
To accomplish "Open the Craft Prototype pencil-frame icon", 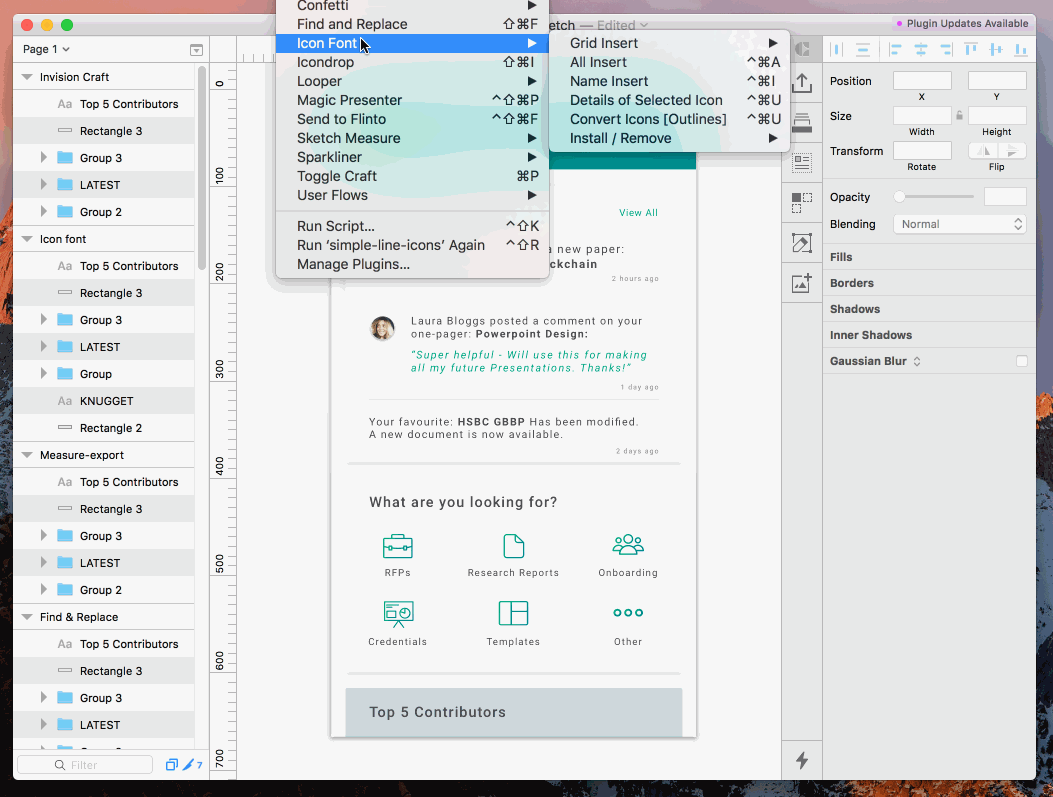I will pyautogui.click(x=802, y=243).
